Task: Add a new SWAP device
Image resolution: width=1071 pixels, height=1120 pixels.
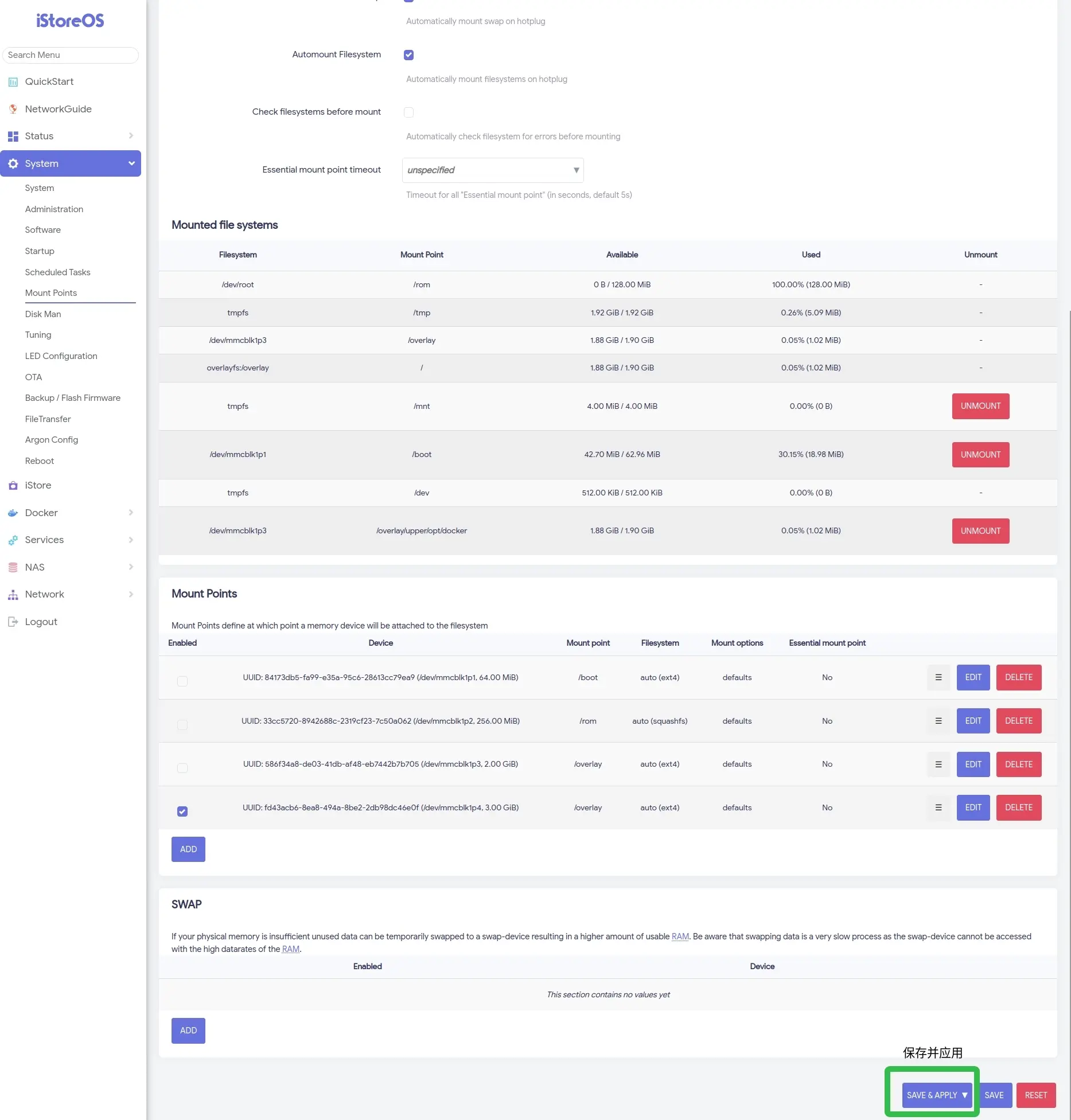Action: [x=188, y=1031]
